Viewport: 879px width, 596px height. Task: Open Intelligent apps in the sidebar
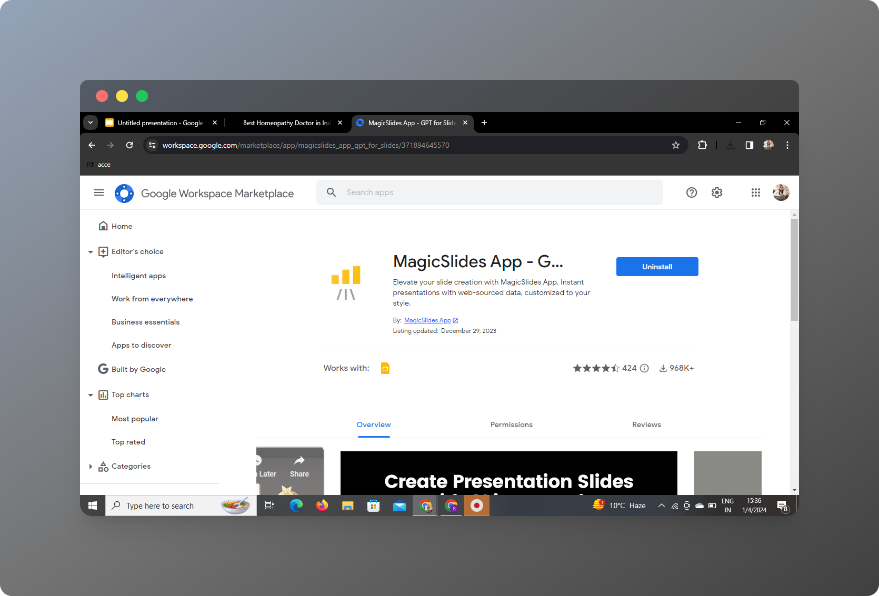click(x=138, y=276)
